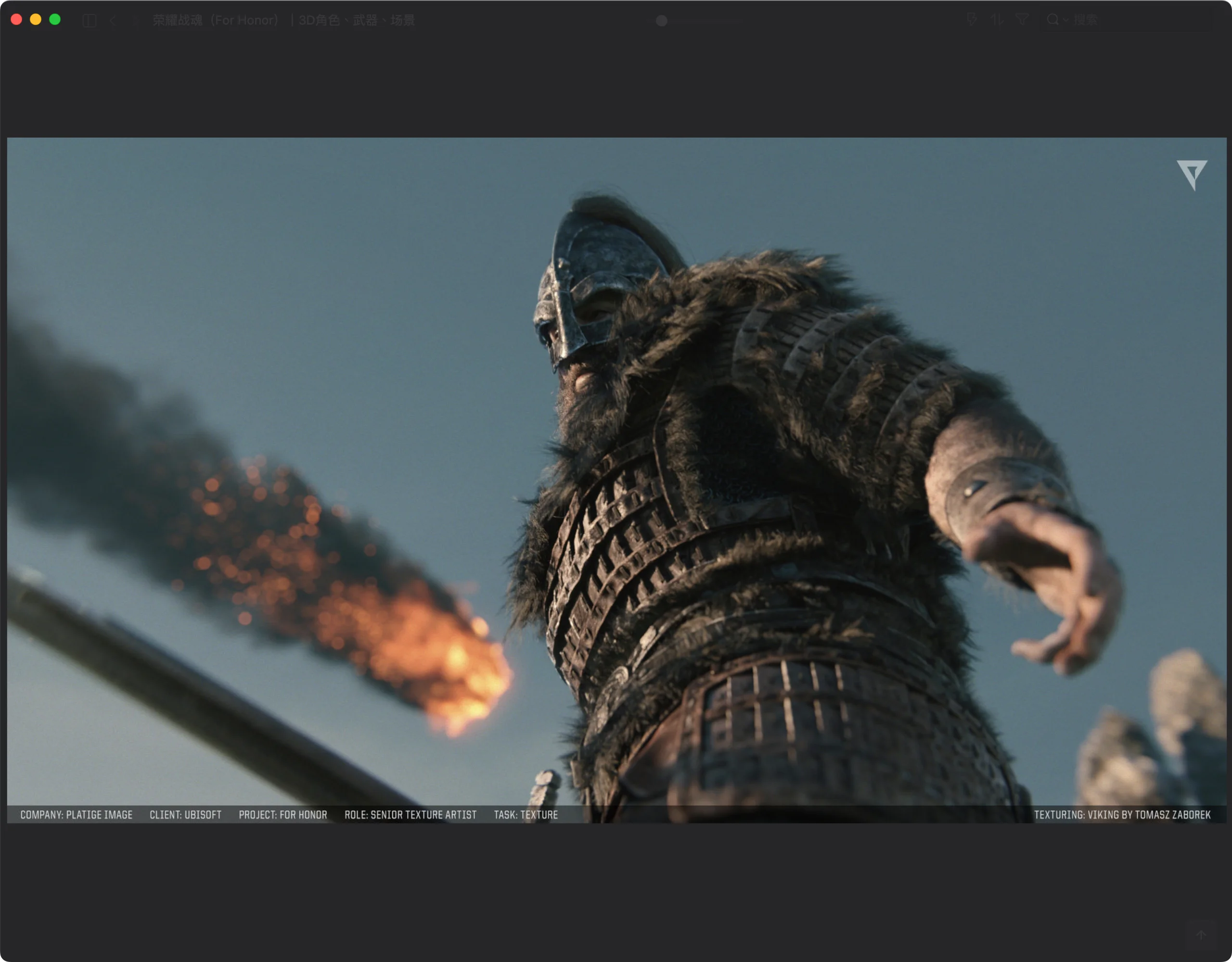The width and height of the screenshot is (1232, 962).
Task: Toggle the sidebar panel icon
Action: (x=89, y=20)
